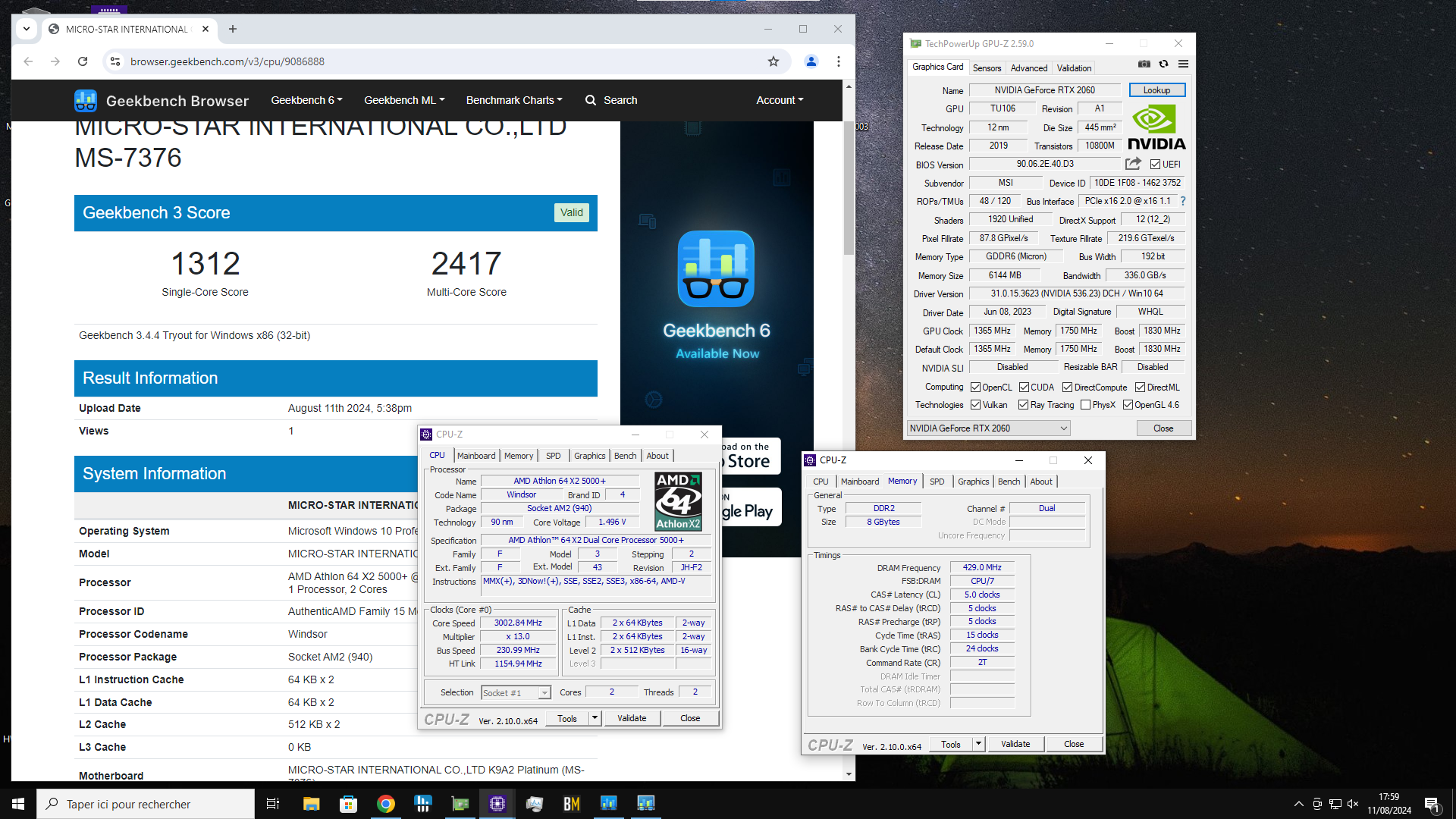The height and width of the screenshot is (819, 1456).
Task: Show hidden system tray icons
Action: 1299,804
